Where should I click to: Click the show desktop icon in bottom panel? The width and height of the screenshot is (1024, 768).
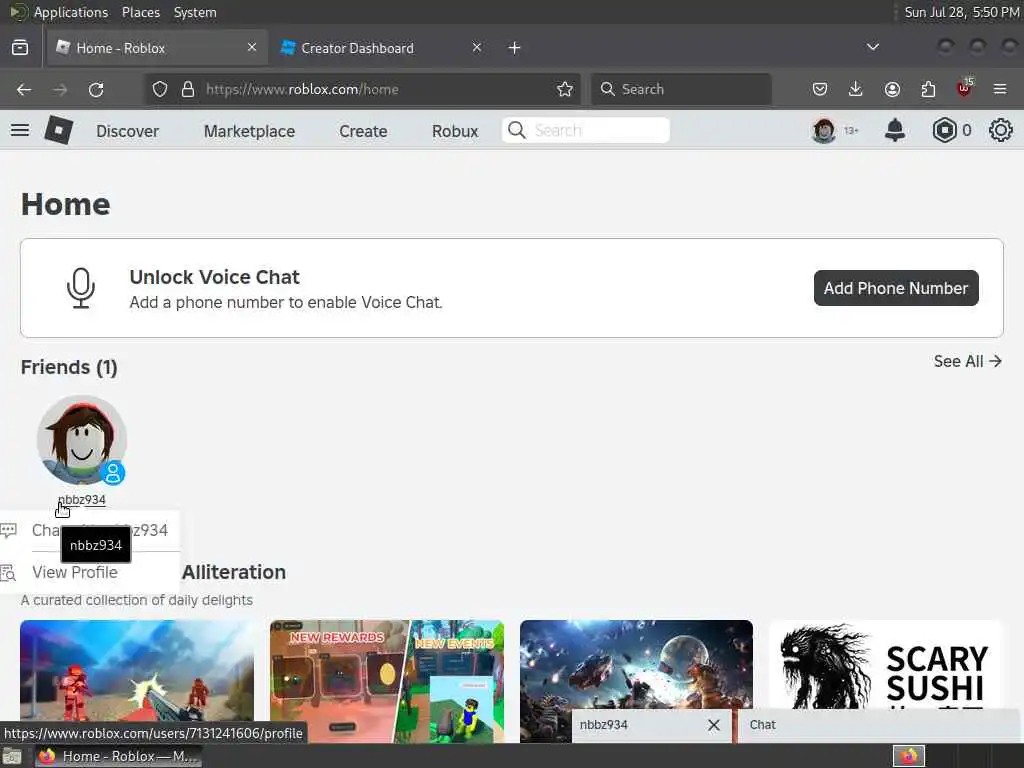click(x=12, y=758)
